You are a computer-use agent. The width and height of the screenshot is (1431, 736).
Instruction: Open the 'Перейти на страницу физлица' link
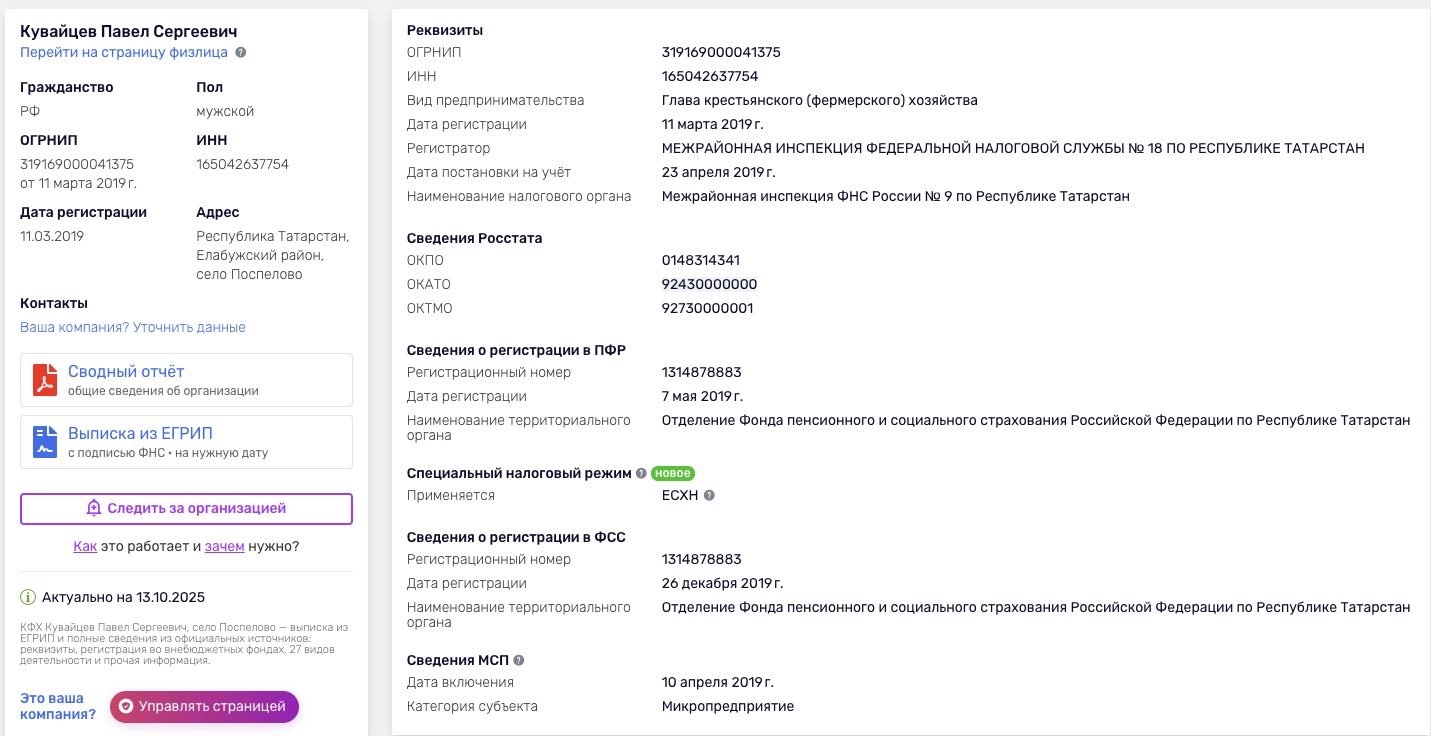(124, 52)
